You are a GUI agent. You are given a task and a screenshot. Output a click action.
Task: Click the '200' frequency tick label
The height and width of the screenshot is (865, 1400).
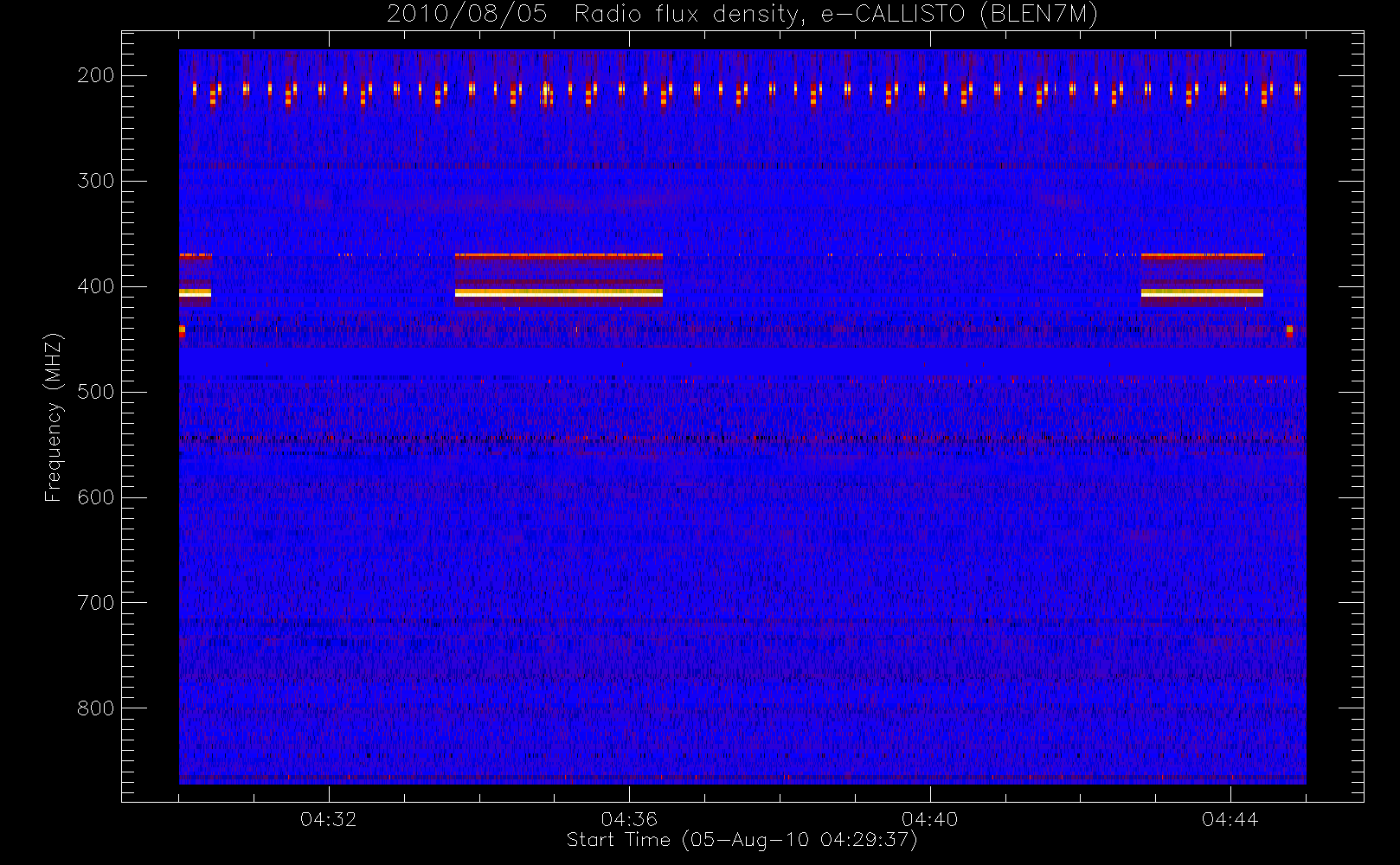[96, 75]
